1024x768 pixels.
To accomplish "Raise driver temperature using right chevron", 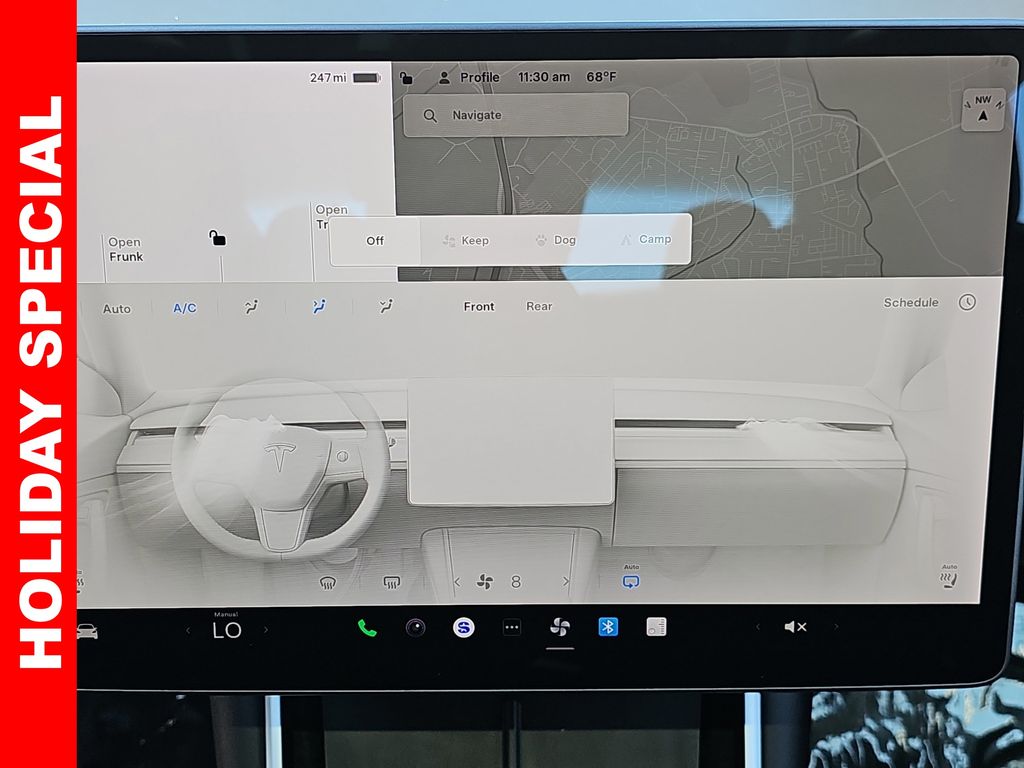I will (x=266, y=630).
